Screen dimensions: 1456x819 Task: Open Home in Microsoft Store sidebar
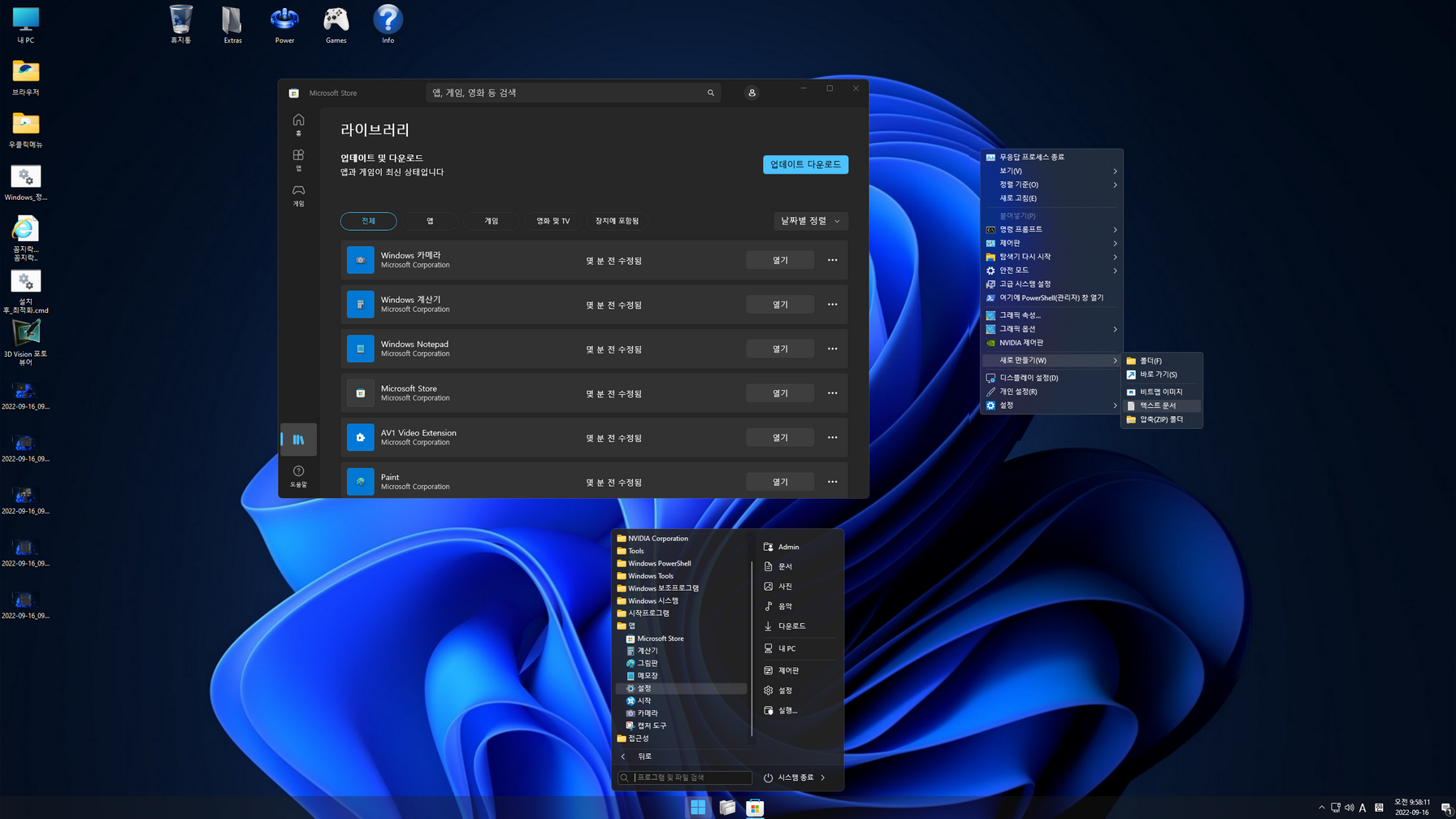point(298,124)
